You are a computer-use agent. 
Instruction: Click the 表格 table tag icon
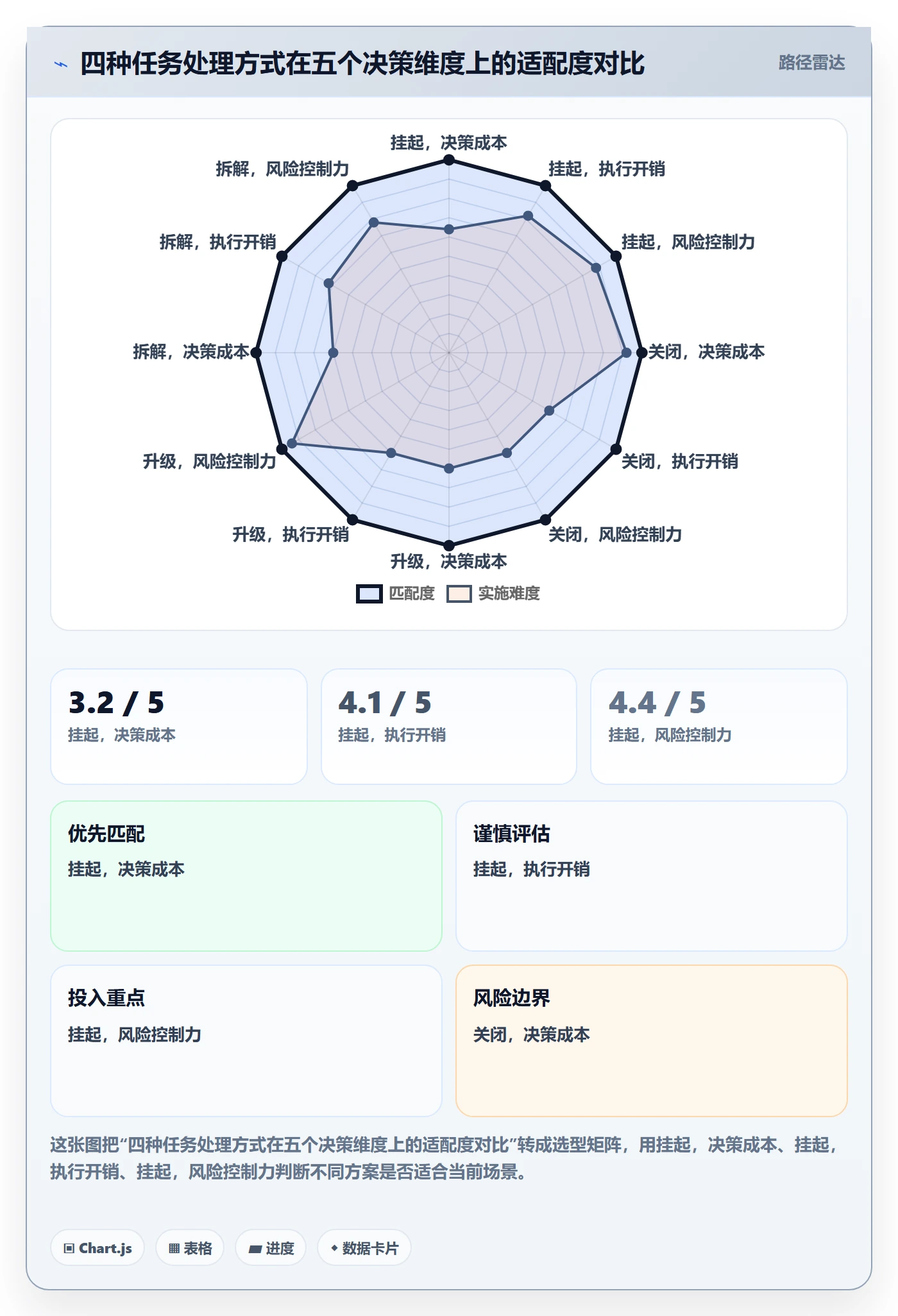(x=174, y=1248)
